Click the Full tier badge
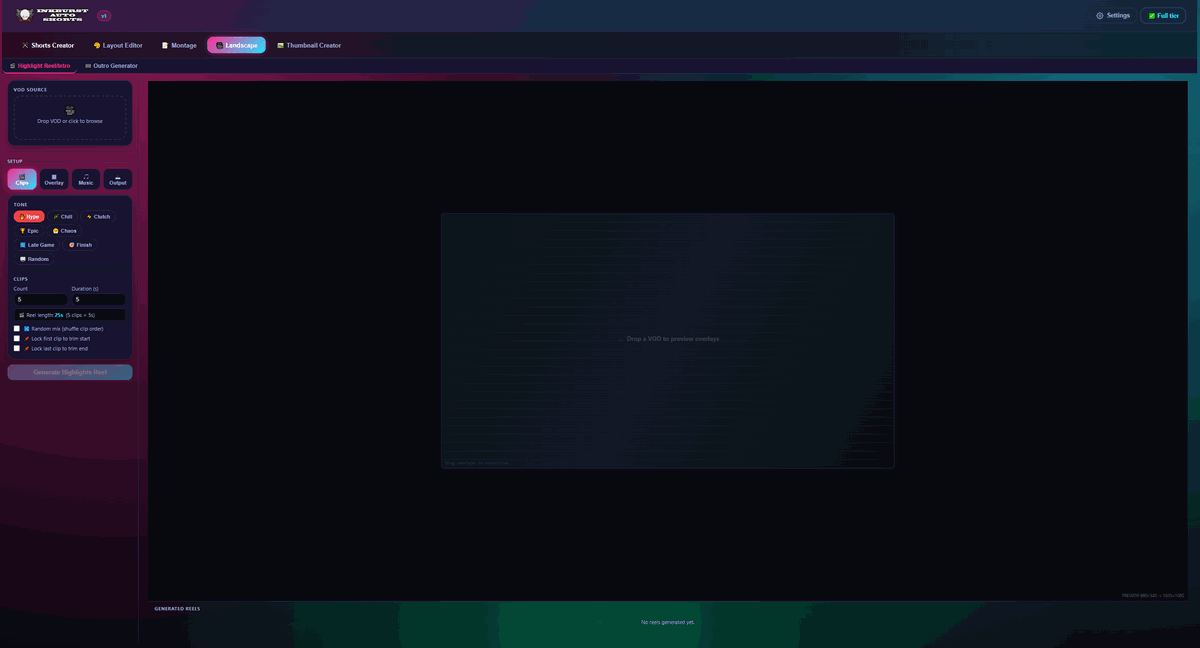 coord(1163,16)
